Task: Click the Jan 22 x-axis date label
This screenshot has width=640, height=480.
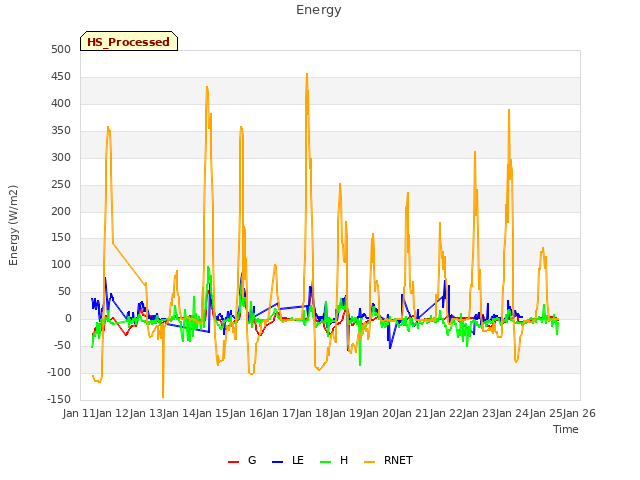Action: pyautogui.click(x=446, y=413)
